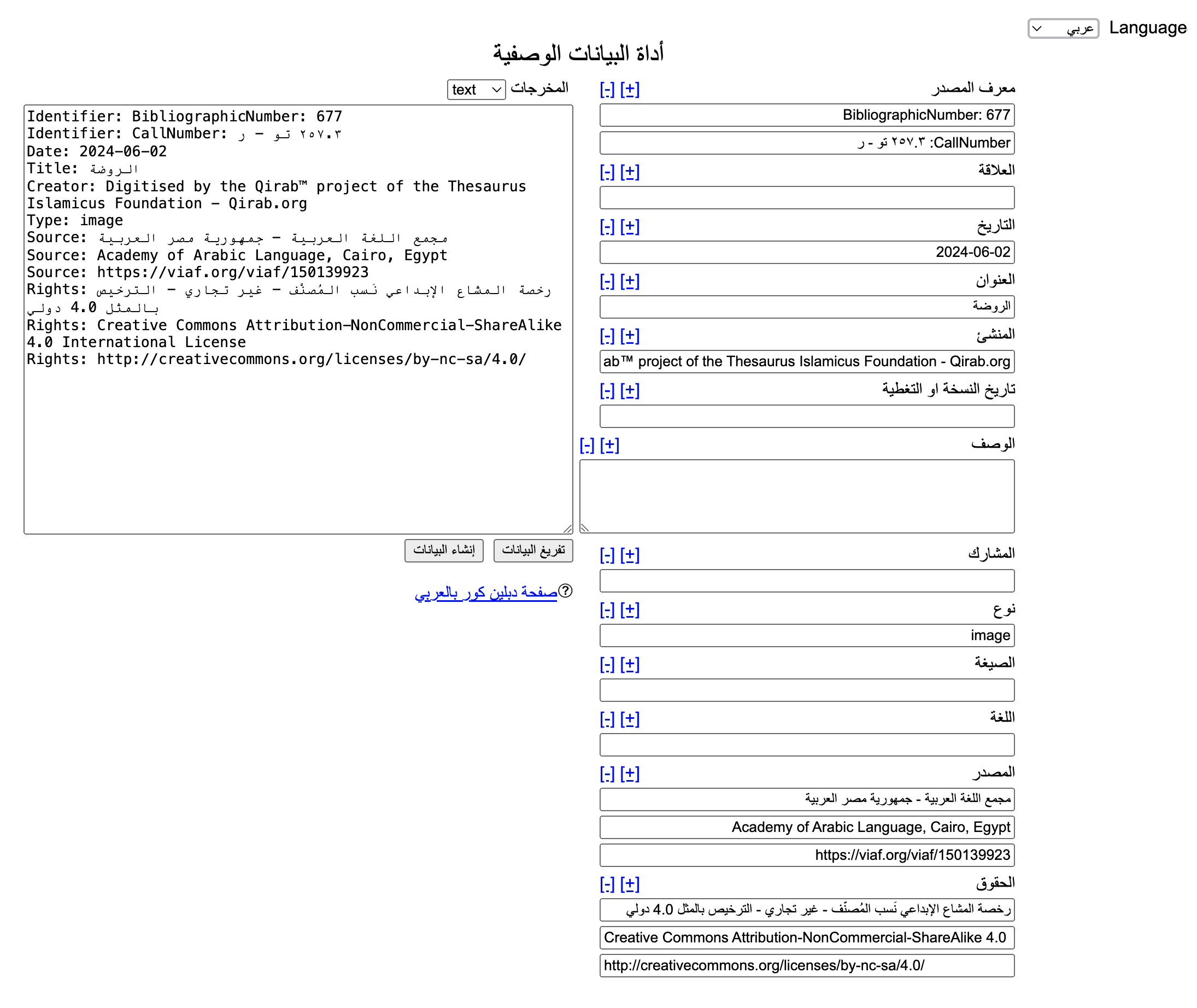The width and height of the screenshot is (1197, 1008).
Task: Click the source field Academy of Arabic Language
Action: click(807, 828)
